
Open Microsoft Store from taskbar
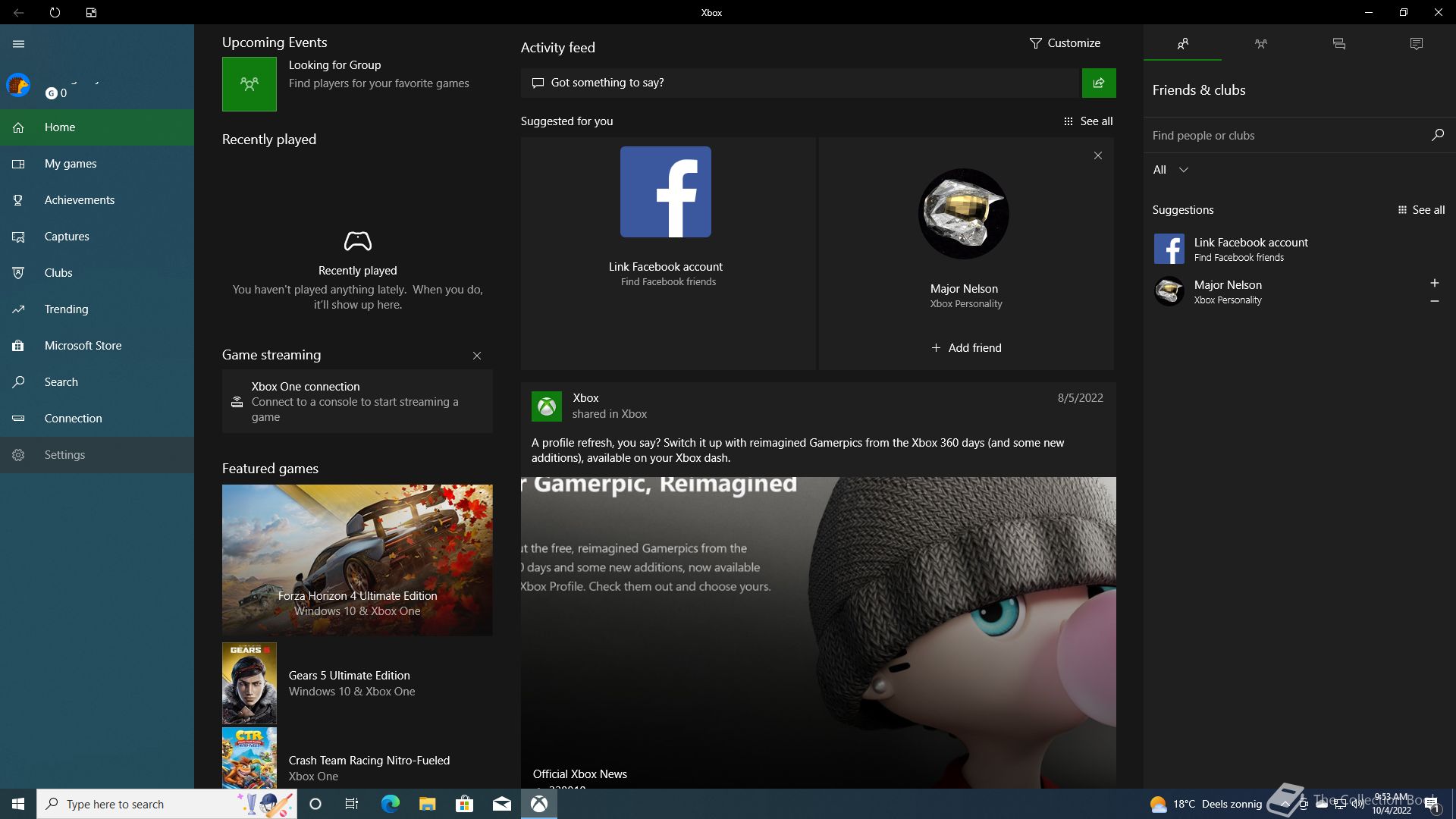pos(464,804)
